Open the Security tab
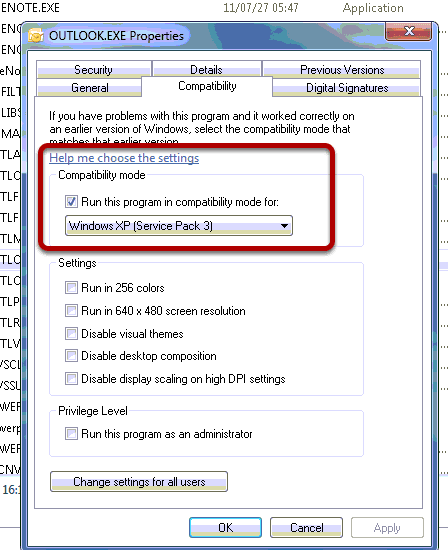 click(x=94, y=69)
